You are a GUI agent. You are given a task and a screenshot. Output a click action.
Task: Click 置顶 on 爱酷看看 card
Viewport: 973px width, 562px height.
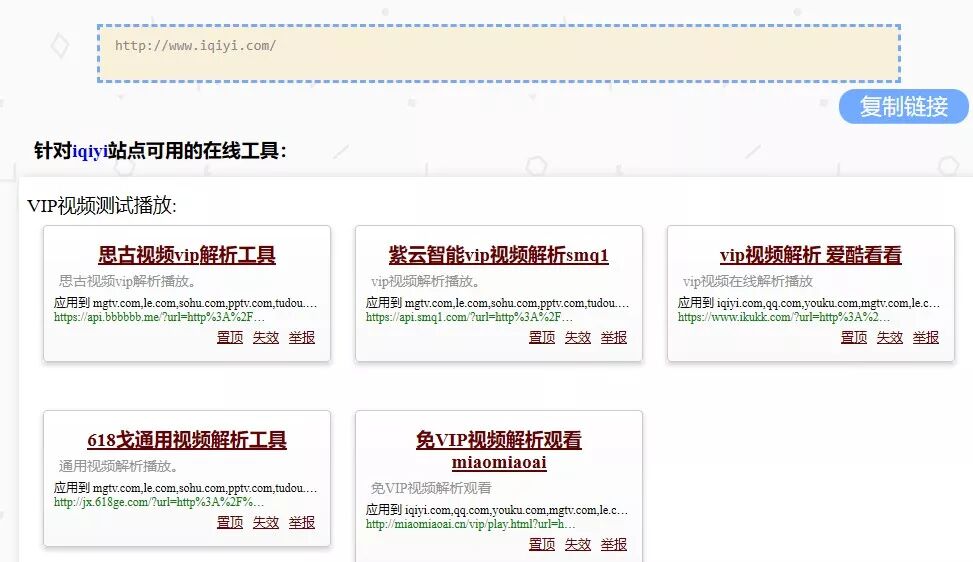(854, 337)
